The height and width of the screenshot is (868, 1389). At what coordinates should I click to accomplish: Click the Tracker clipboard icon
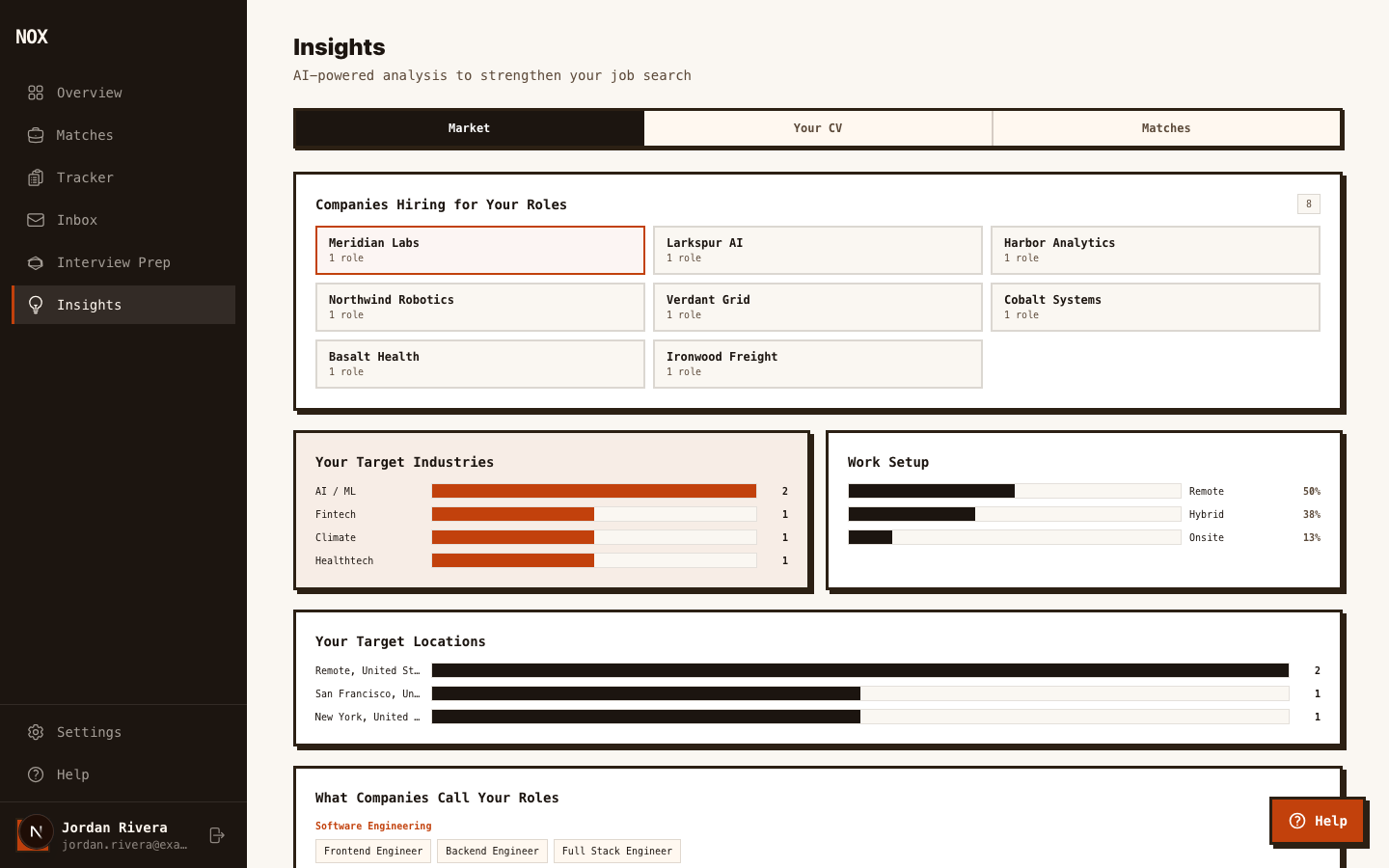[36, 177]
